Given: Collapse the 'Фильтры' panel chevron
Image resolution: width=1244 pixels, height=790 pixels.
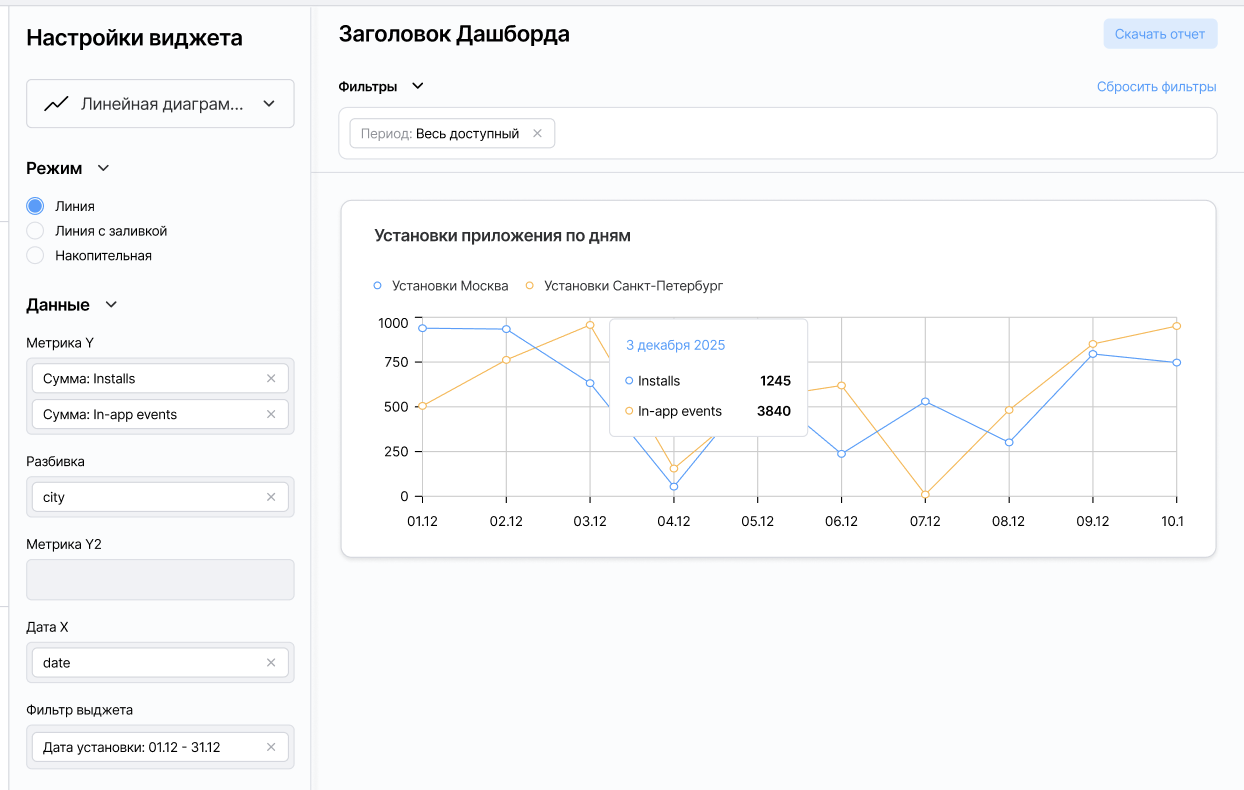Looking at the screenshot, I should 418,86.
